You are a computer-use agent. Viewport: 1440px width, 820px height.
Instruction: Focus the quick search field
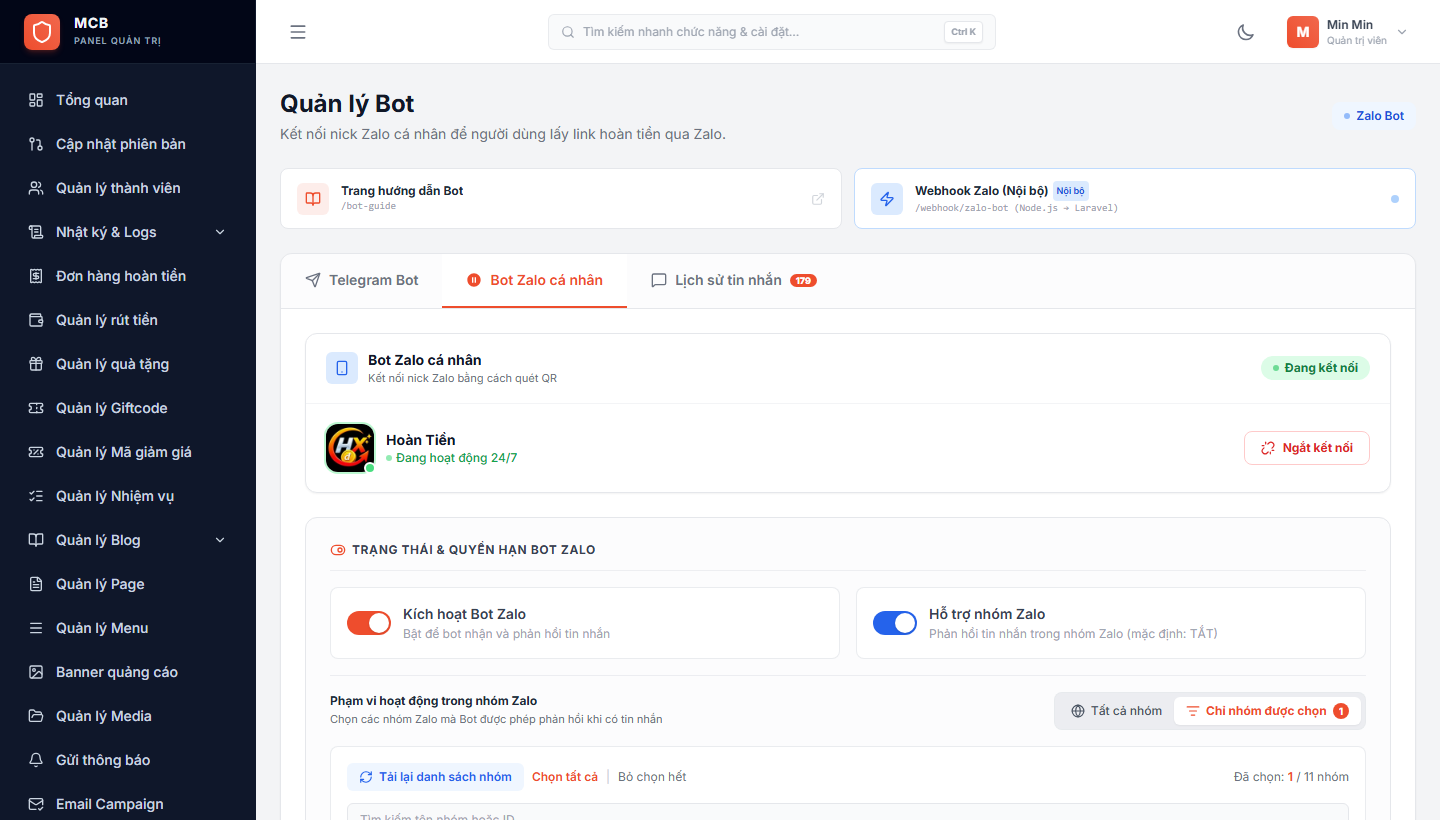(772, 32)
